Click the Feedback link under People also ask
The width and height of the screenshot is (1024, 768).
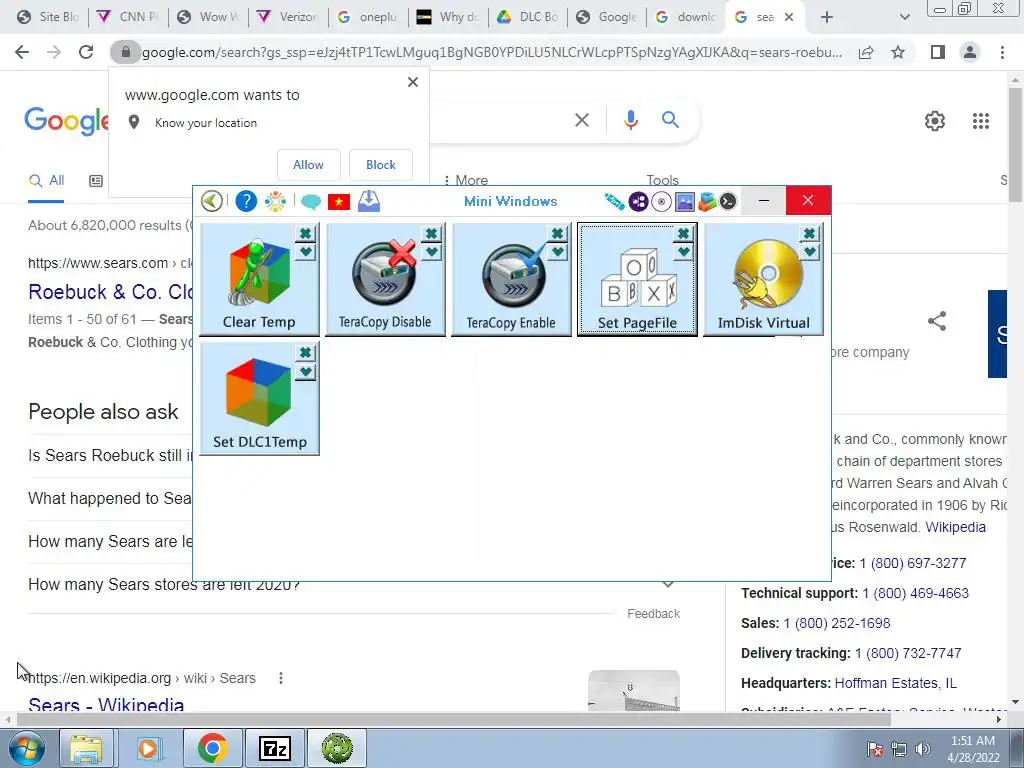point(653,614)
